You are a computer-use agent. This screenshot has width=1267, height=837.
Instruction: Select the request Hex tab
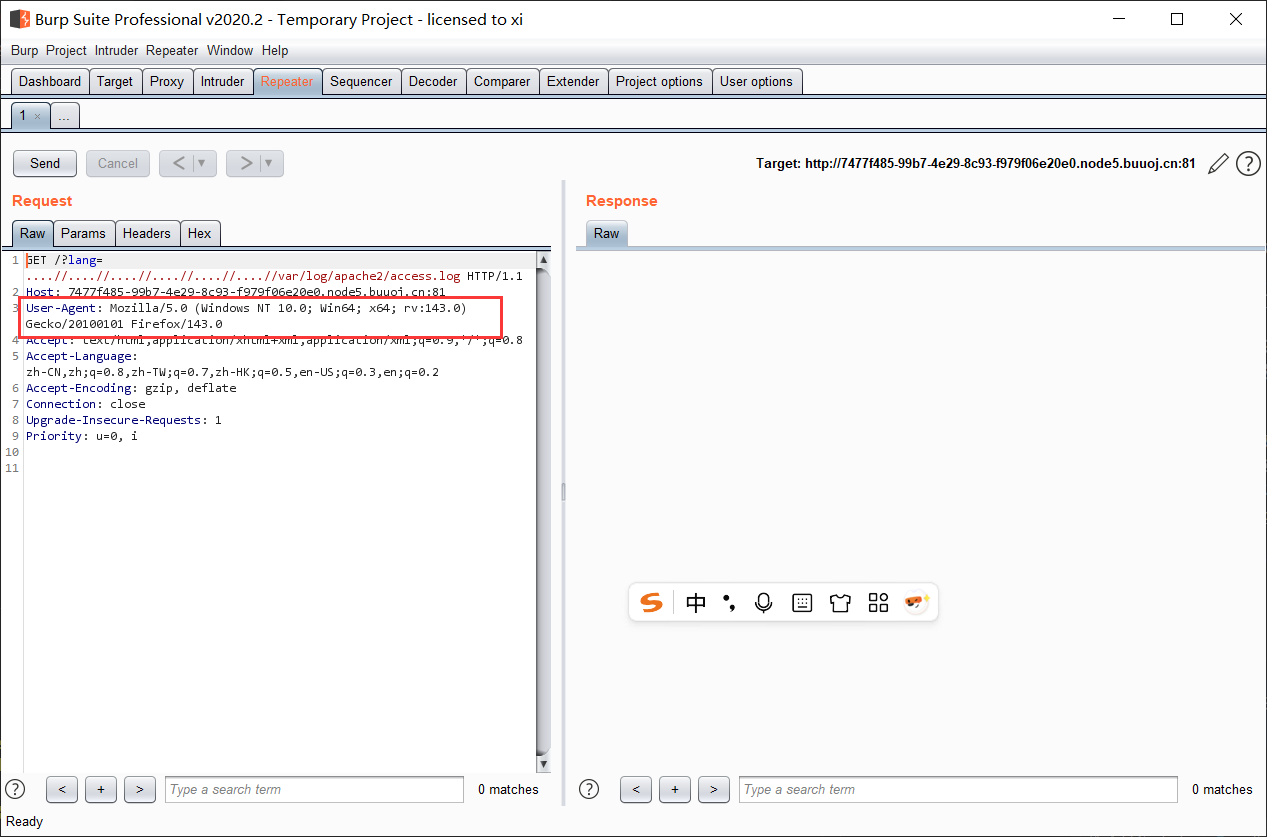[200, 233]
